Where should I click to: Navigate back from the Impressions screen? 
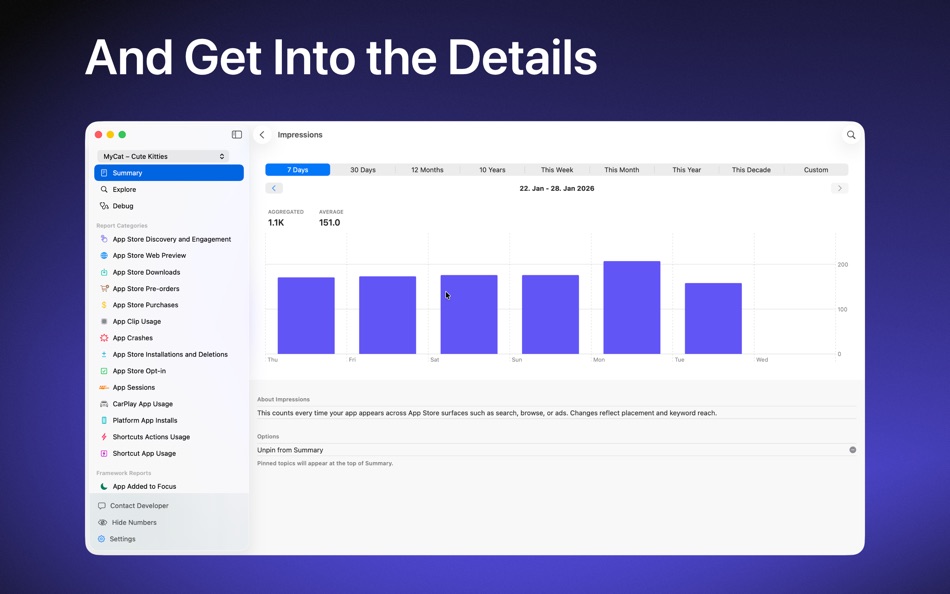(x=262, y=134)
